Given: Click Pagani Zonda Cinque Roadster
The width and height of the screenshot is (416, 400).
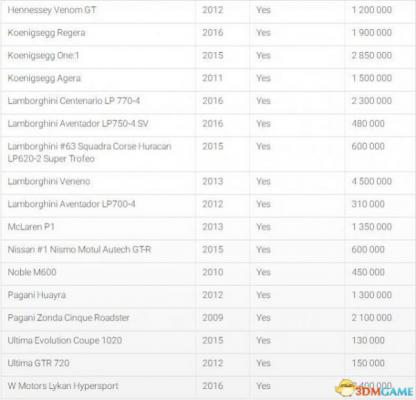Looking at the screenshot, I should pyautogui.click(x=68, y=318).
